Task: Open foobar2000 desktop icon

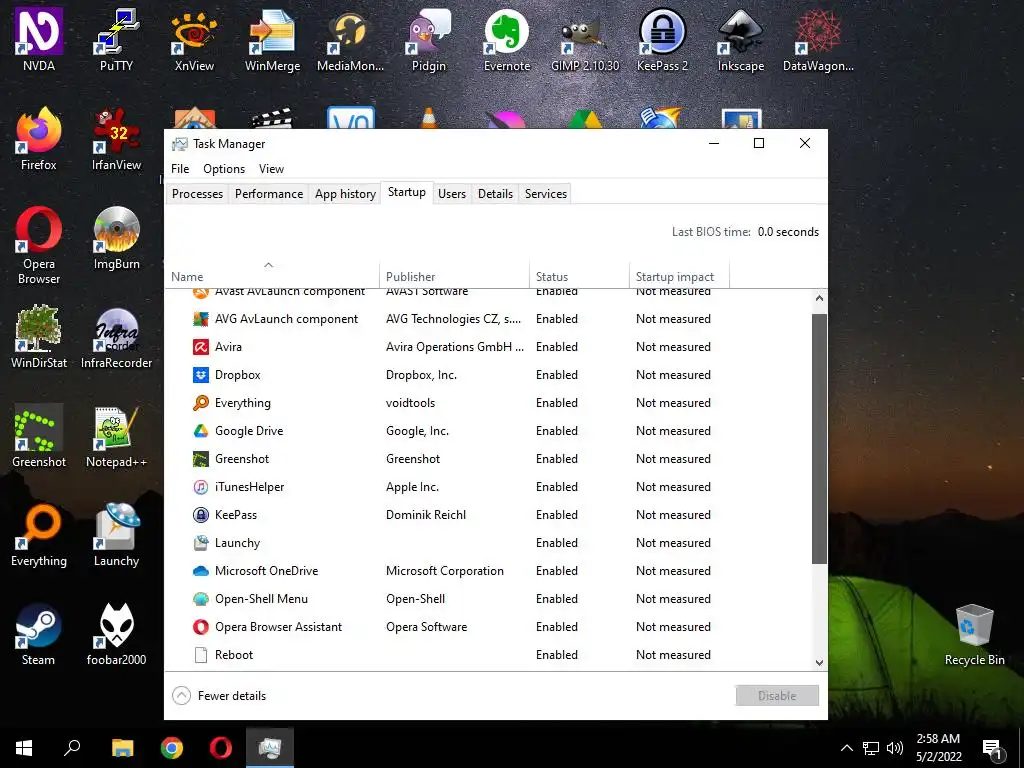Action: 116,634
